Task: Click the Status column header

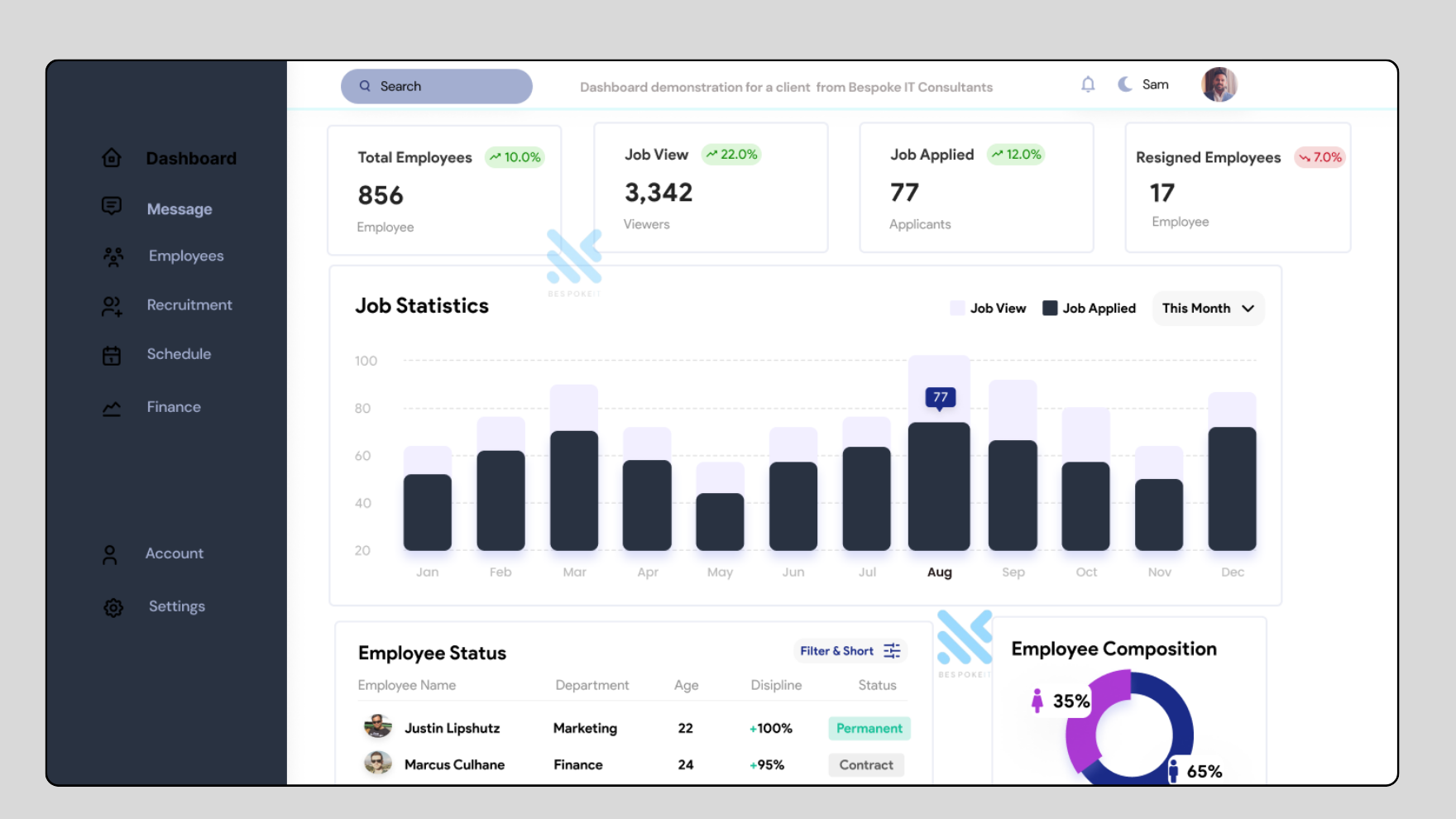Action: (877, 685)
